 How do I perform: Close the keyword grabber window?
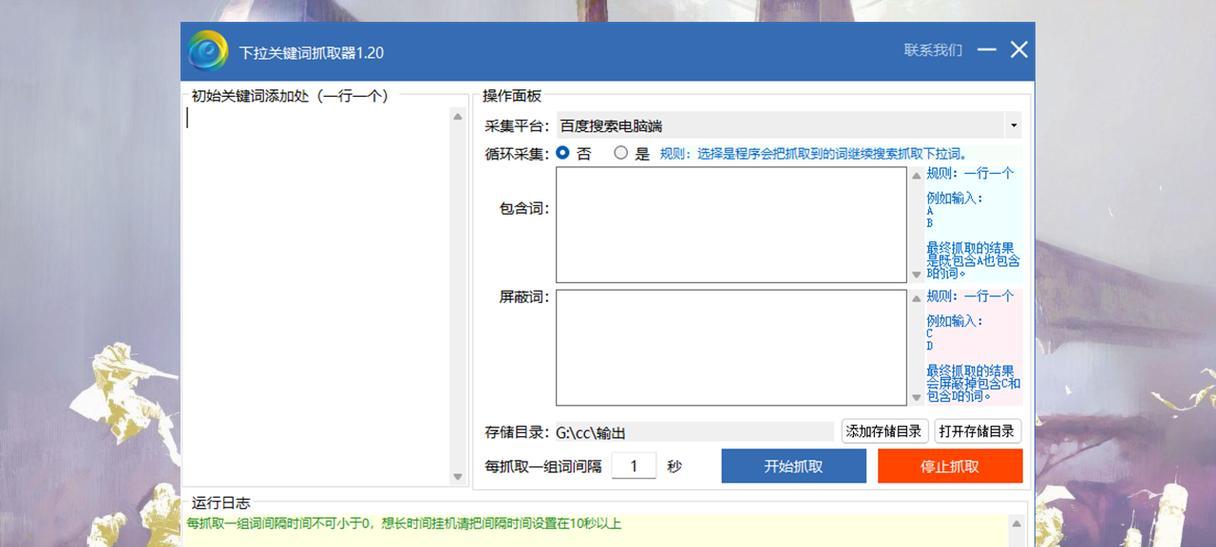point(1019,50)
